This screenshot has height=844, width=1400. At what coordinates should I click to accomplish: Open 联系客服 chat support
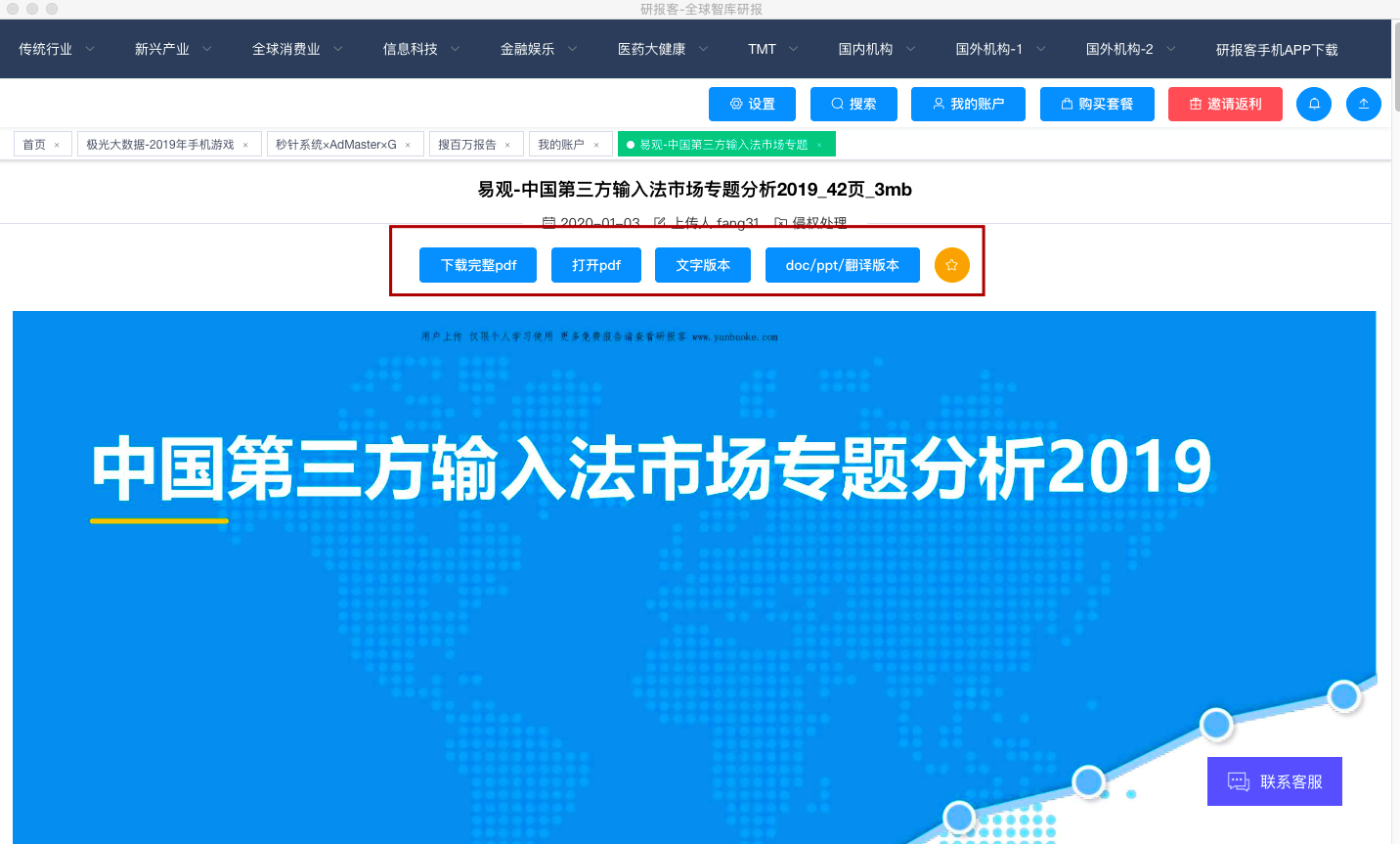(x=1274, y=780)
